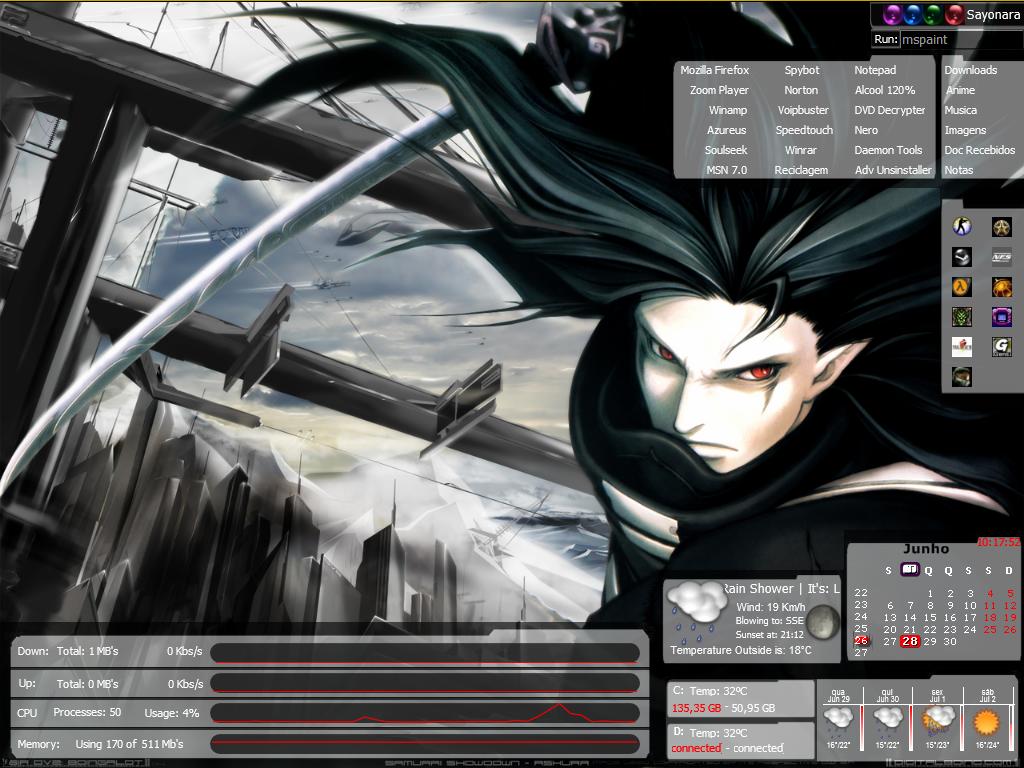Image resolution: width=1024 pixels, height=768 pixels.
Task: Click the C: drive 135,35 GB text
Action: (x=696, y=708)
